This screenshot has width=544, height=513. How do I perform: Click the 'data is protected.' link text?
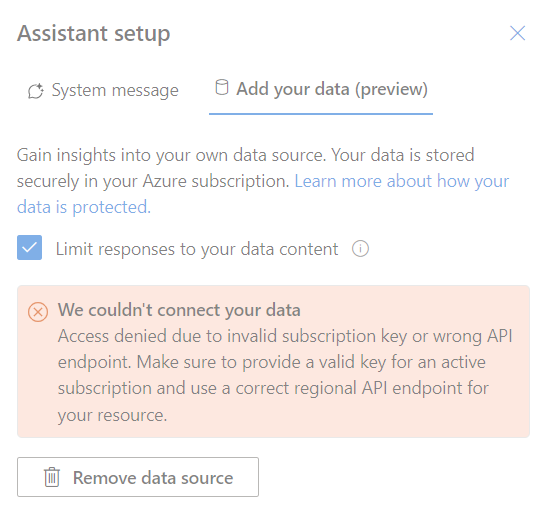tap(84, 207)
